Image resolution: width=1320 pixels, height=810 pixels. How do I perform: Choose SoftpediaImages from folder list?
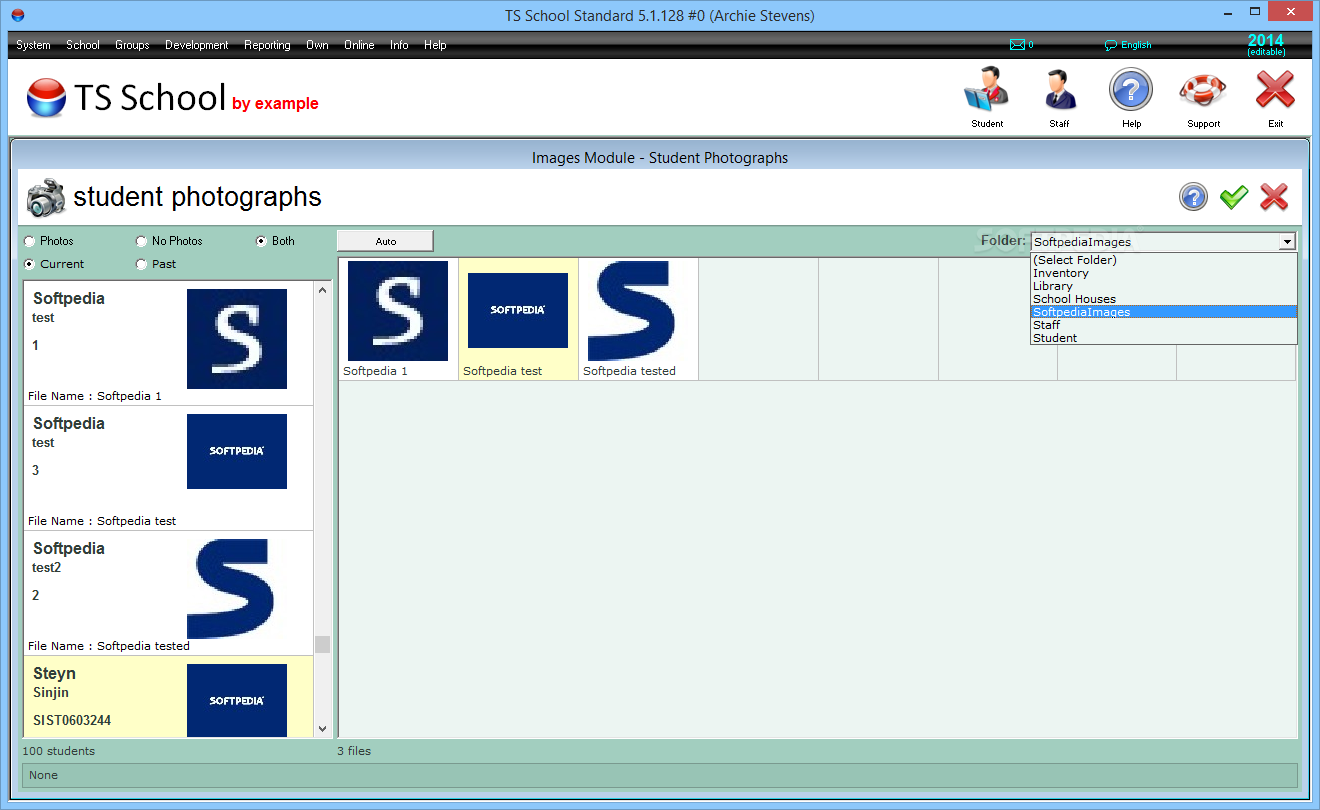1164,312
